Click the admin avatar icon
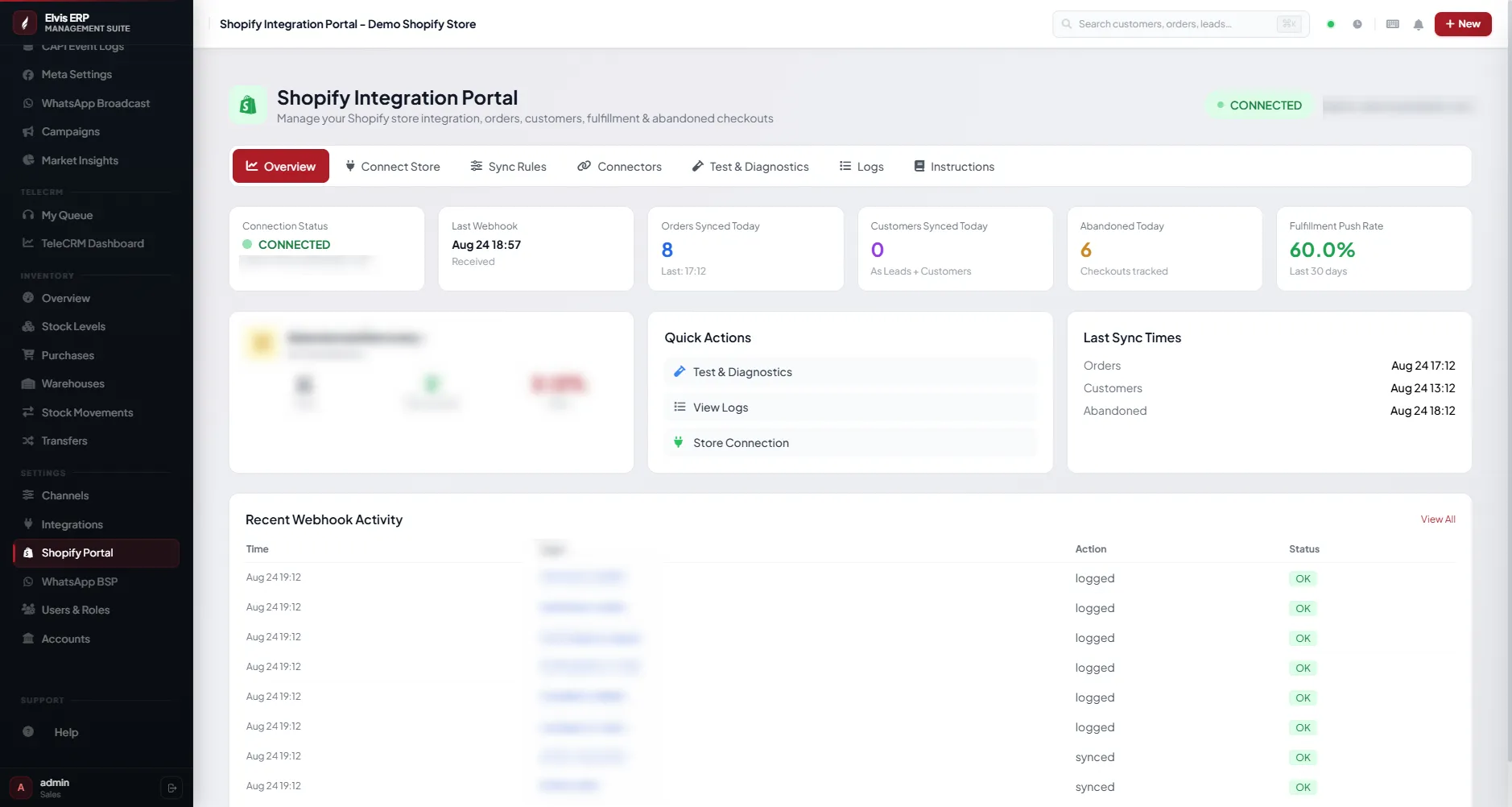The height and width of the screenshot is (807, 1512). coord(21,788)
